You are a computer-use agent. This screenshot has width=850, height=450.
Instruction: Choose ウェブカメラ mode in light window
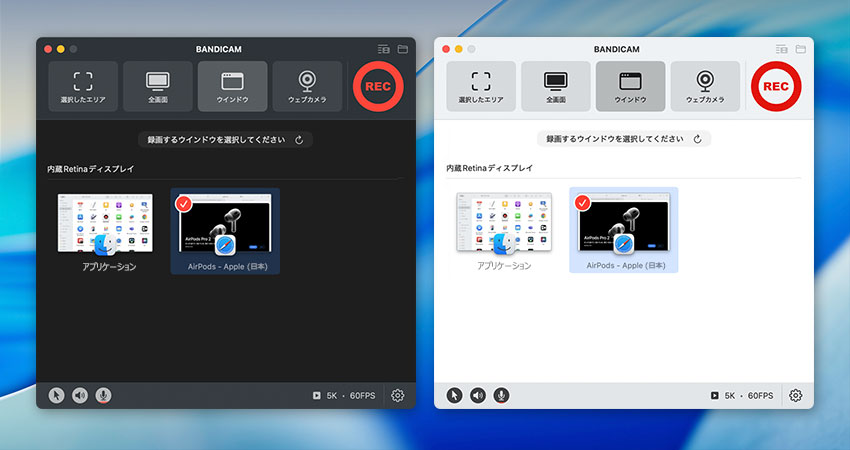tap(705, 85)
